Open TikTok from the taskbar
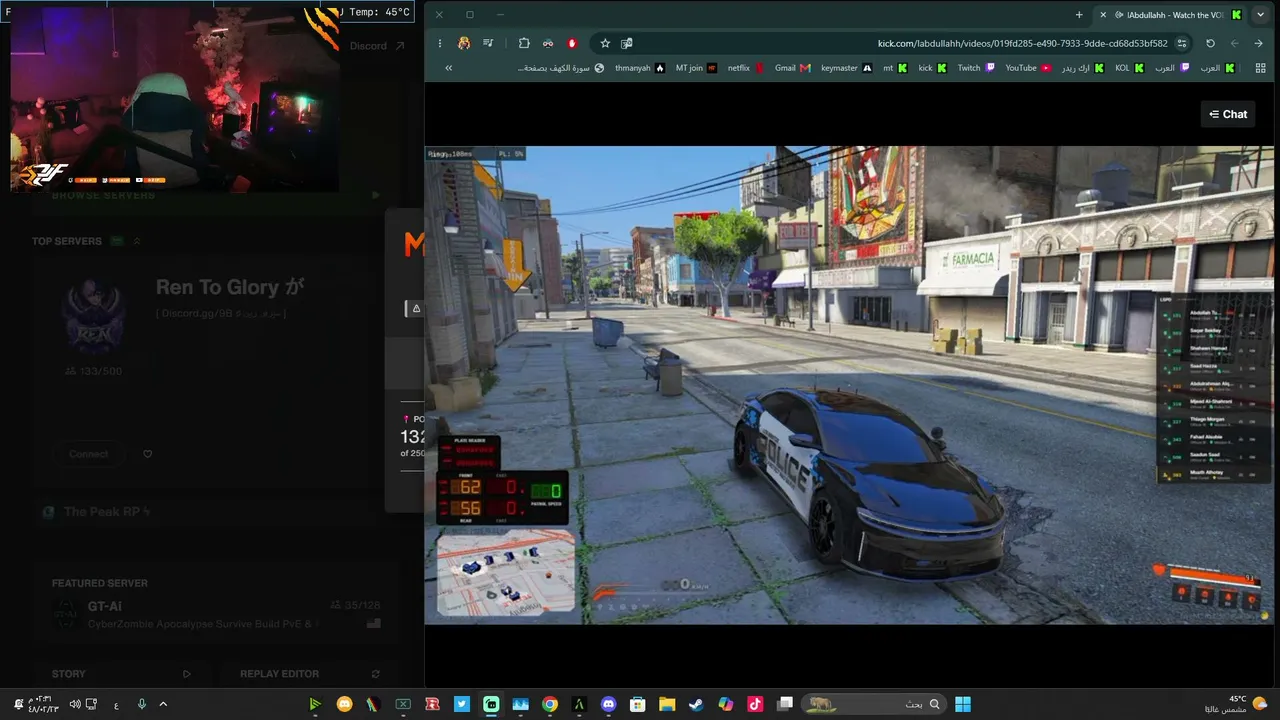 point(755,704)
